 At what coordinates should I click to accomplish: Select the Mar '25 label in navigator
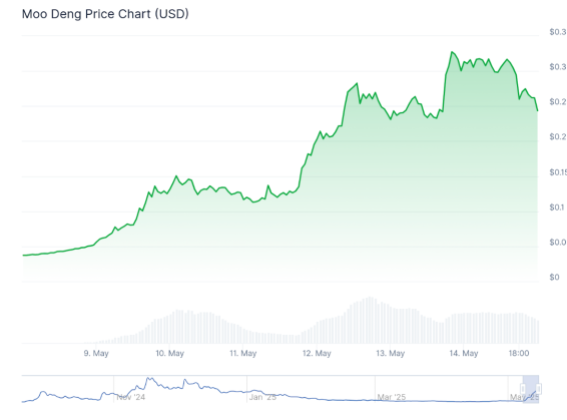pos(392,397)
